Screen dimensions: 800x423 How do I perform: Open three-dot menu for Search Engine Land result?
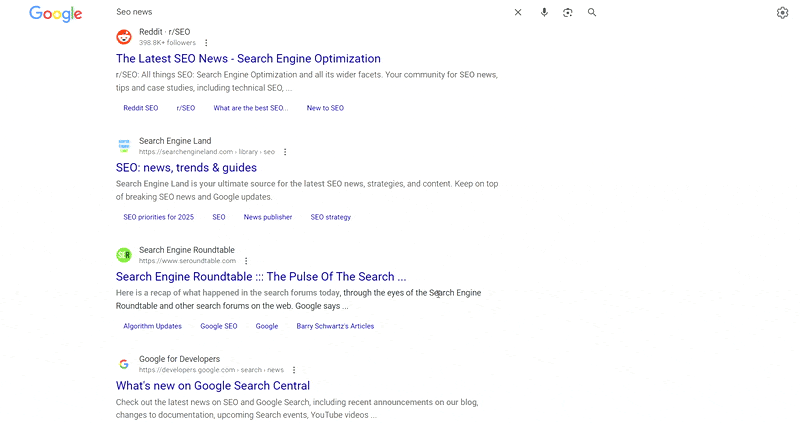coord(285,152)
